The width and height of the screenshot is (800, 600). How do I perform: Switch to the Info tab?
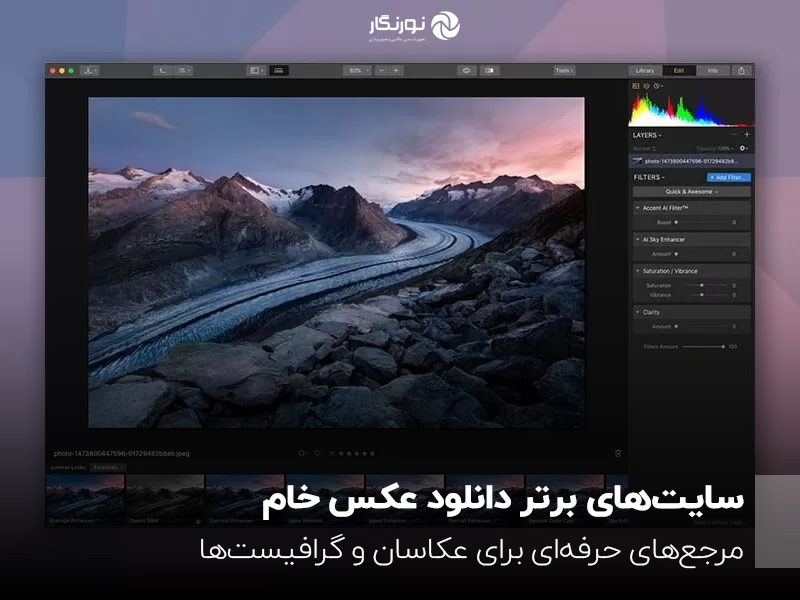(712, 70)
